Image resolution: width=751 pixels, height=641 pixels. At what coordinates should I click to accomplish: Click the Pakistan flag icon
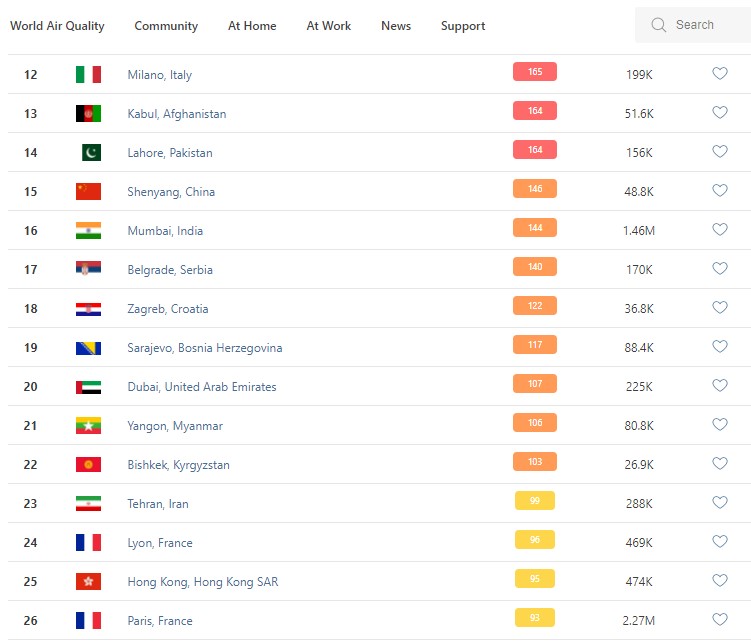click(x=89, y=152)
